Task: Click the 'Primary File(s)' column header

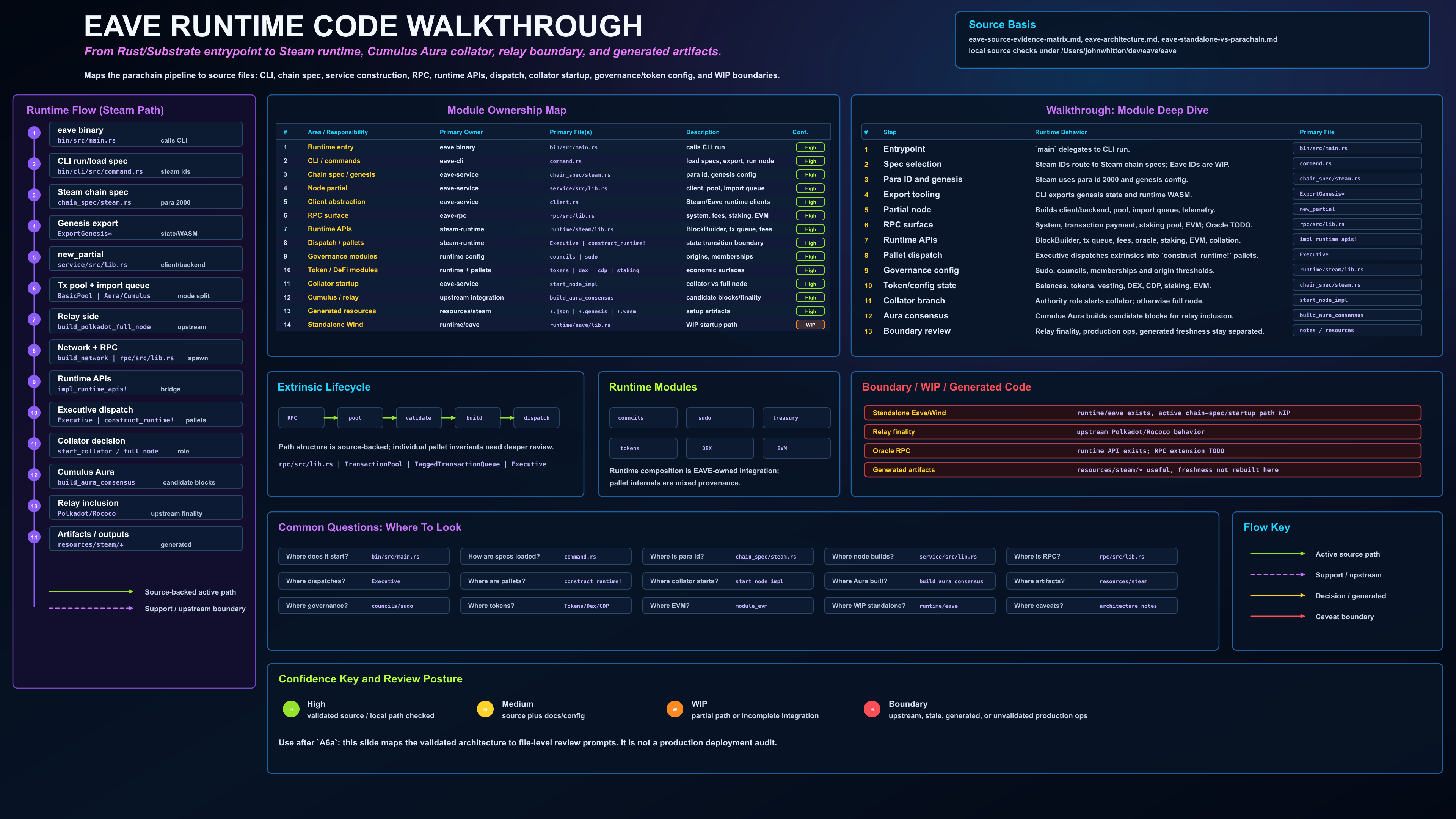Action: (571, 132)
